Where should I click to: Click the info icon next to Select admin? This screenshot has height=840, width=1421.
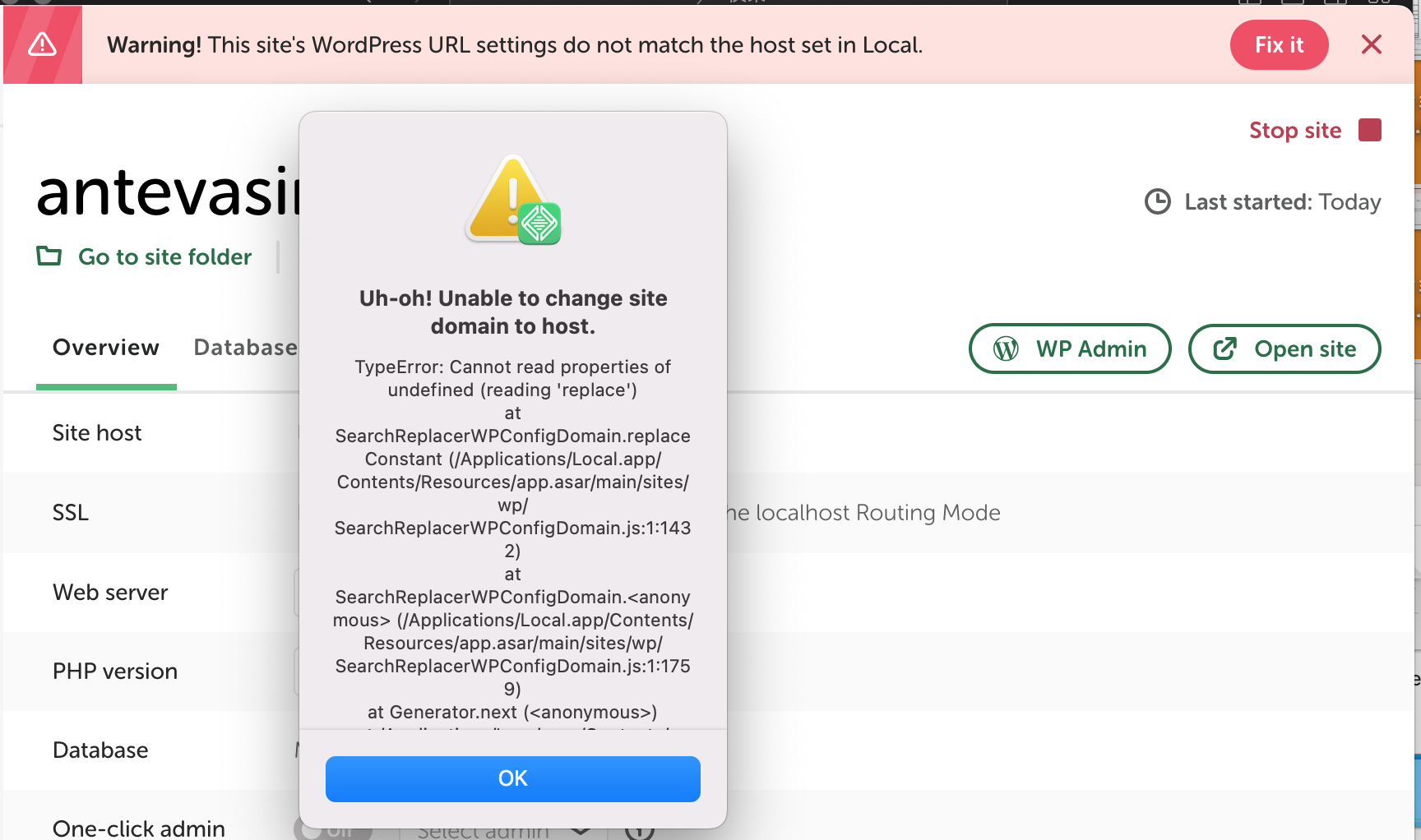[639, 831]
